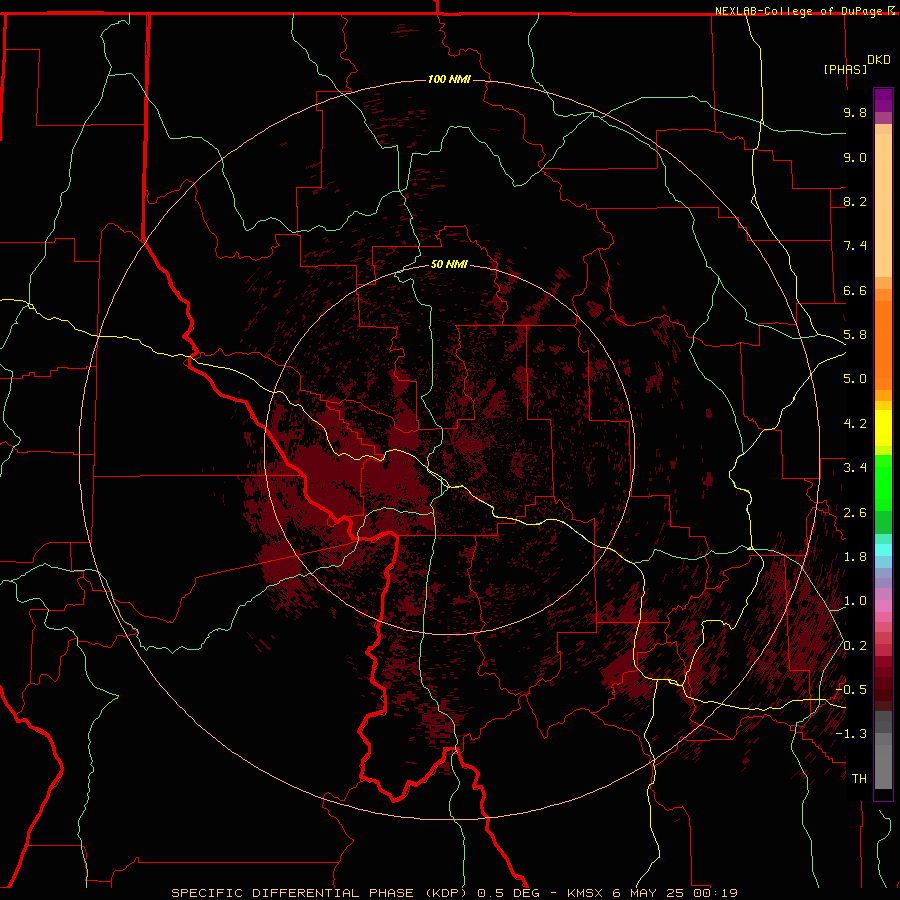This screenshot has width=900, height=900.
Task: Click the 8.2 value on the color scale
Action: pos(855,201)
